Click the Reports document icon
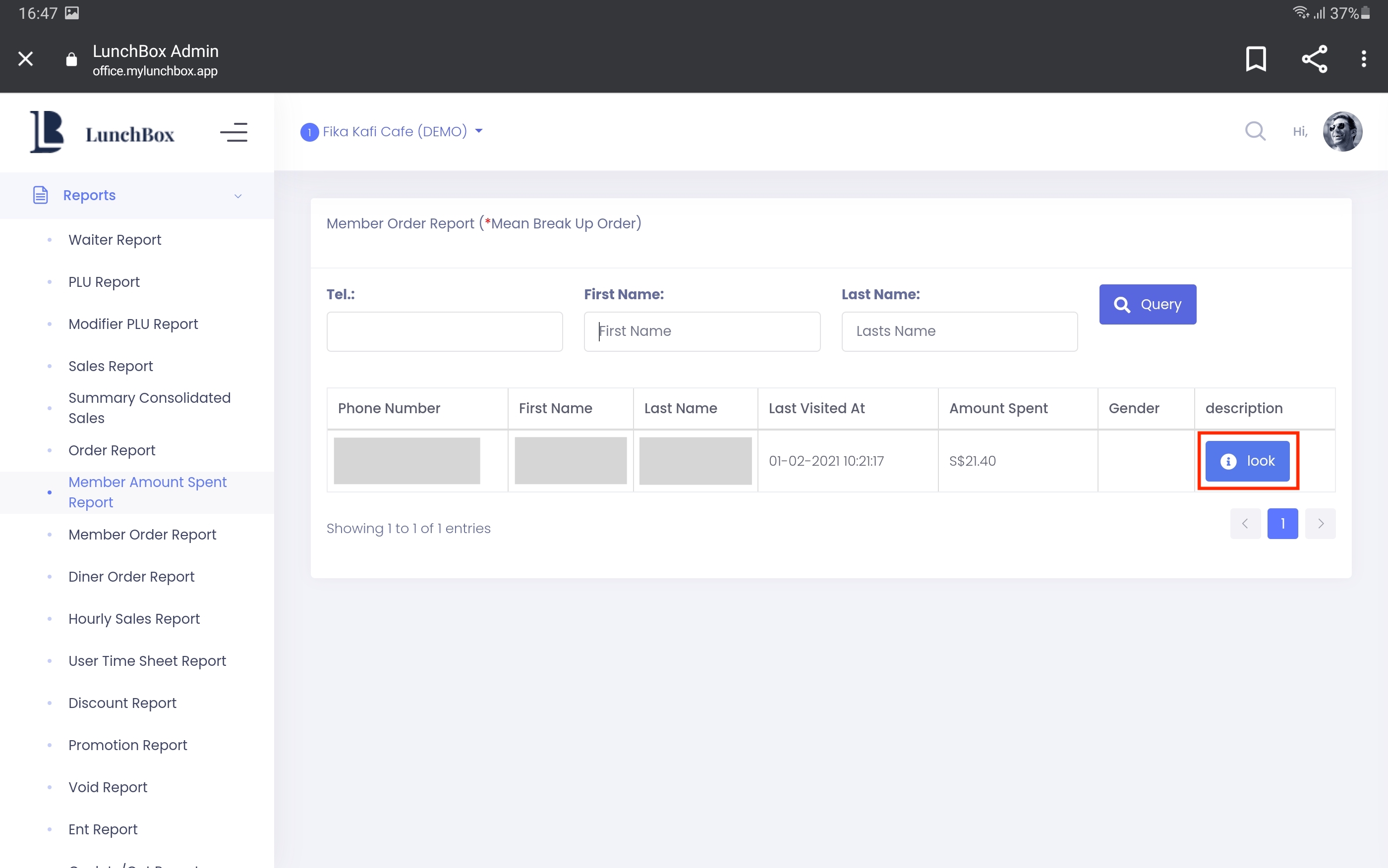 tap(40, 195)
